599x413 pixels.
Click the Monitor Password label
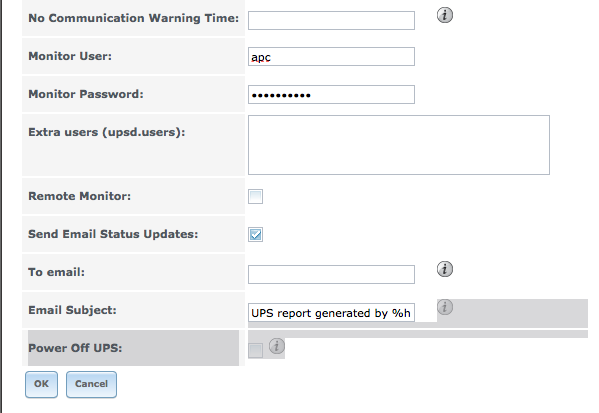coord(86,94)
